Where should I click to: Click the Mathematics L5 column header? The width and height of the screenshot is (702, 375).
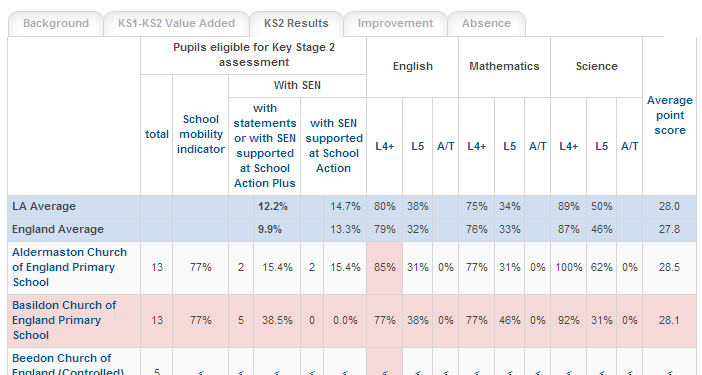509,146
